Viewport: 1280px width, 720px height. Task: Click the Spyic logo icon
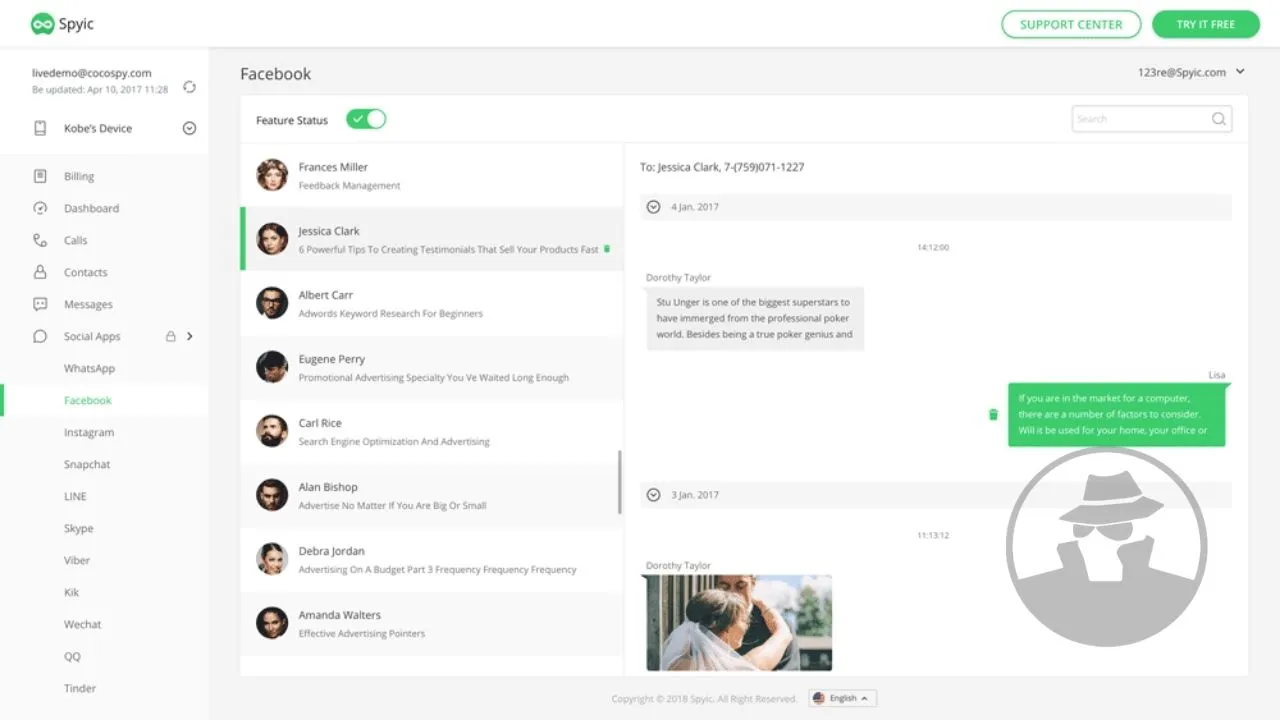click(x=42, y=24)
